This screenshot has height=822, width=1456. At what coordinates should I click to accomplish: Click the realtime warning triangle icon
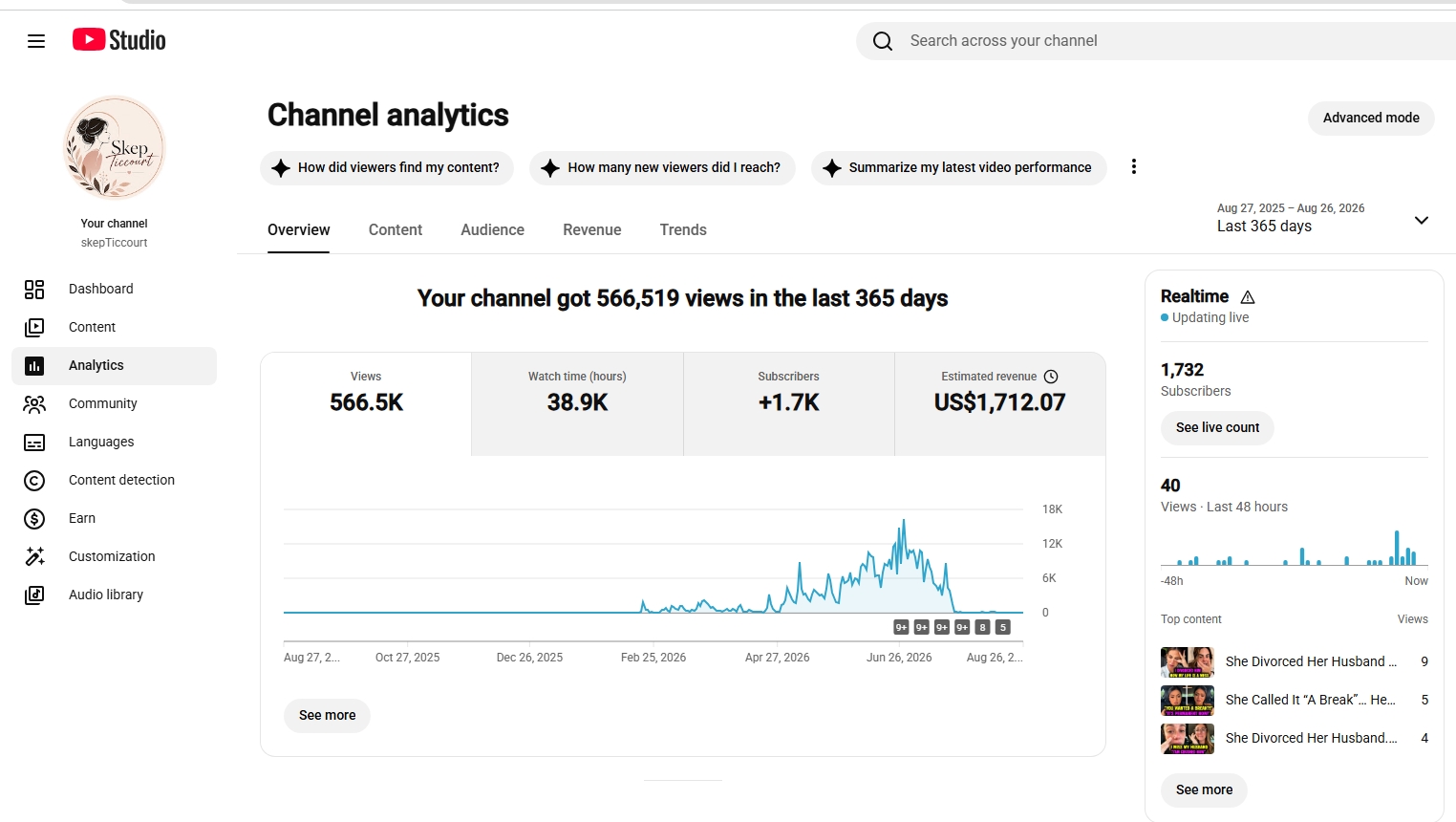tap(1248, 297)
